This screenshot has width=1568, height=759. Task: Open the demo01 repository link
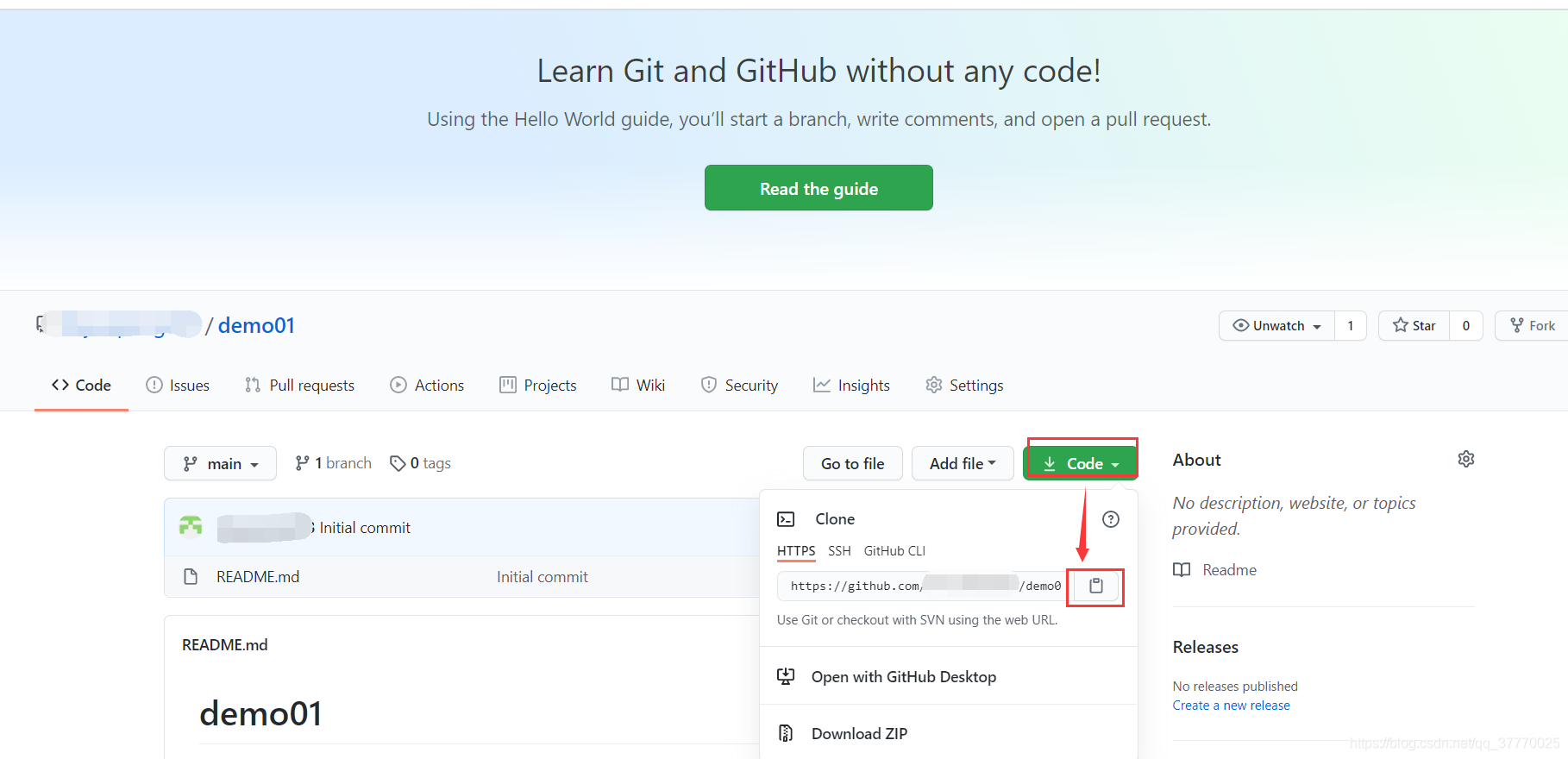coord(256,325)
